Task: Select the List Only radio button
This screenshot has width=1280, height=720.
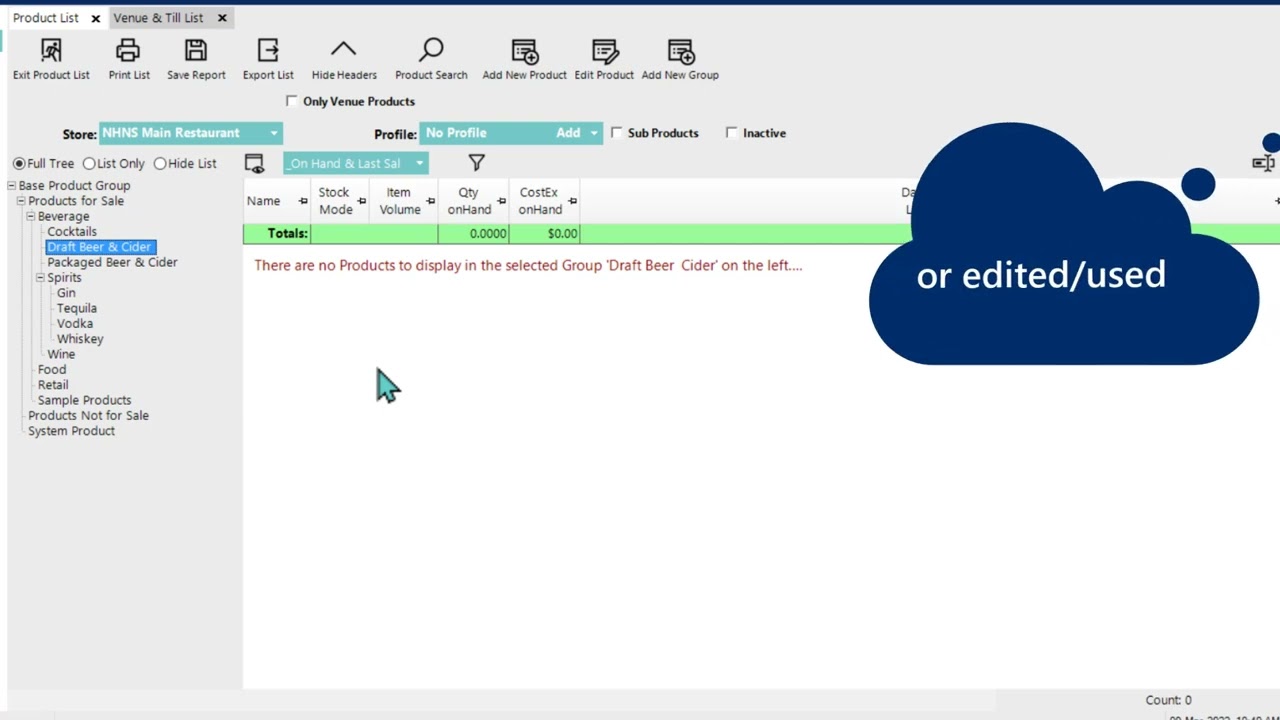Action: click(x=89, y=163)
